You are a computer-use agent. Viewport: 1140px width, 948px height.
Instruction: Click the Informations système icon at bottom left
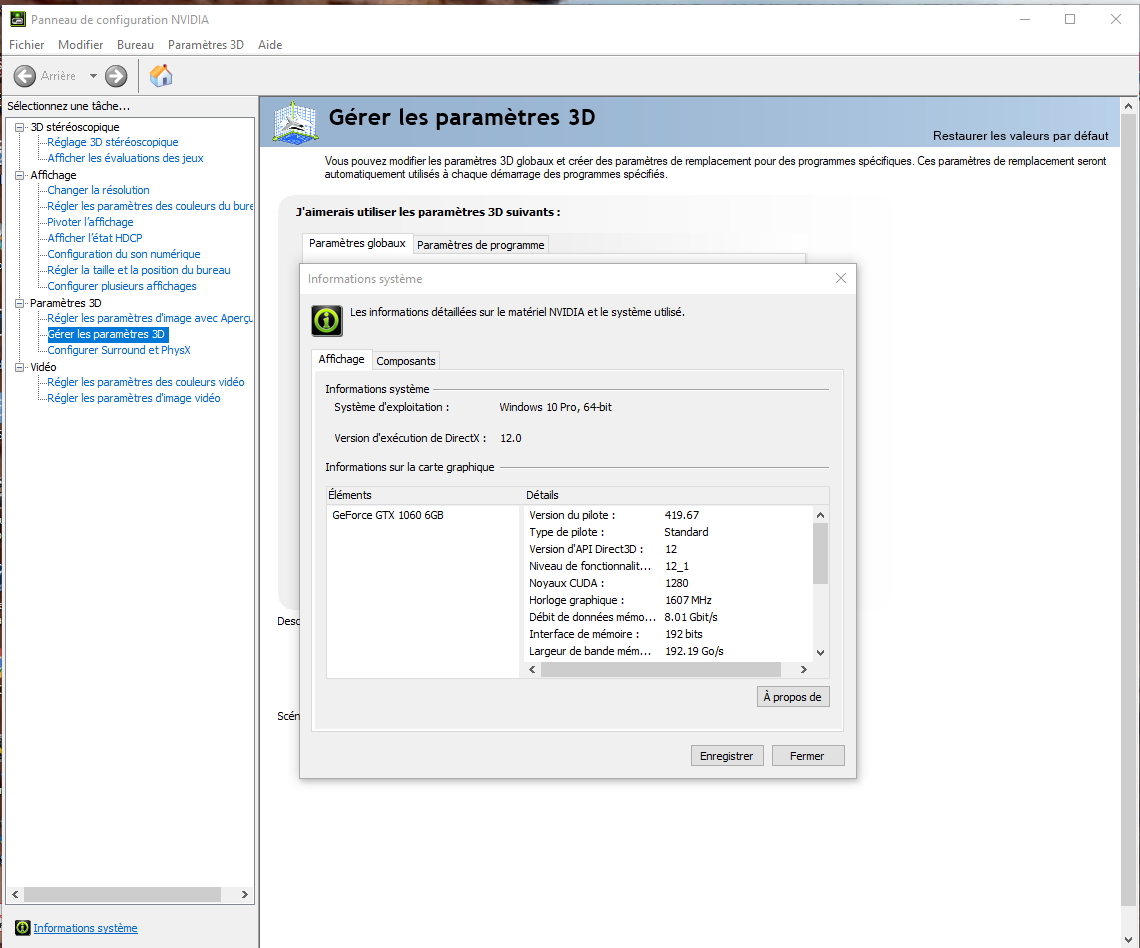(x=23, y=928)
